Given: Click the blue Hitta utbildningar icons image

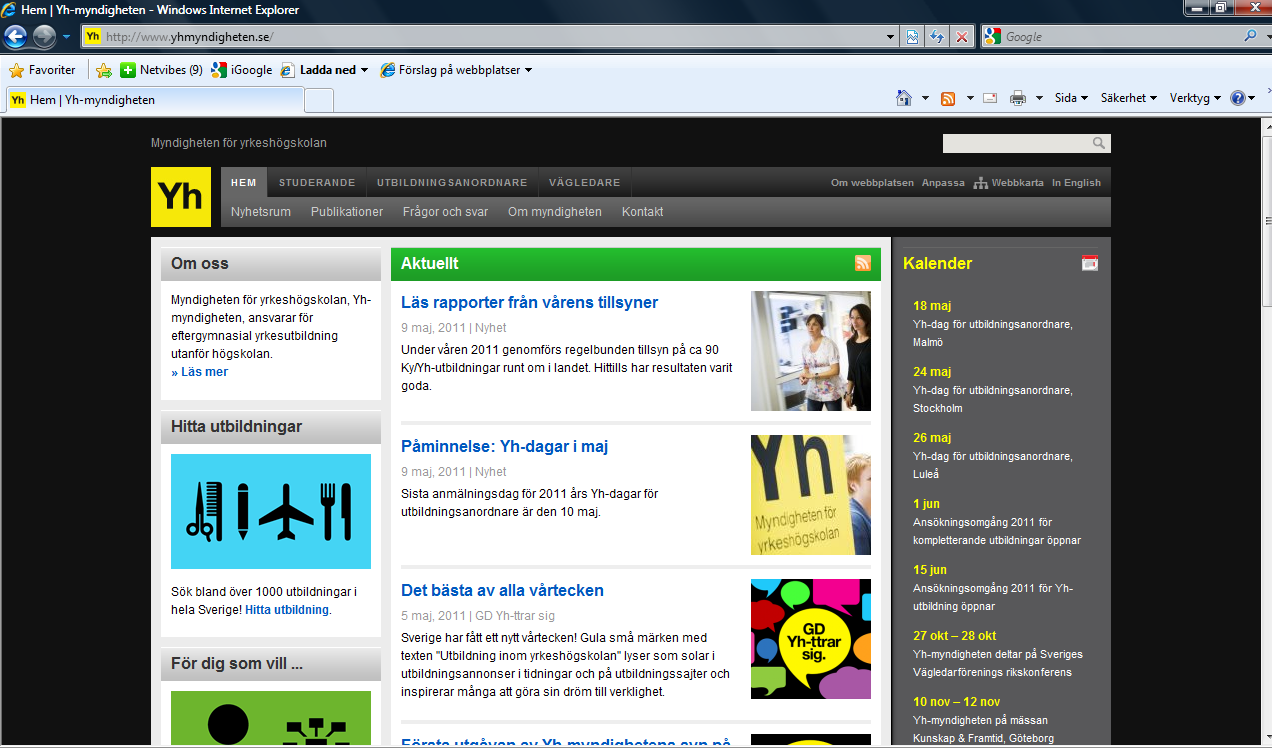Looking at the screenshot, I should pos(271,511).
